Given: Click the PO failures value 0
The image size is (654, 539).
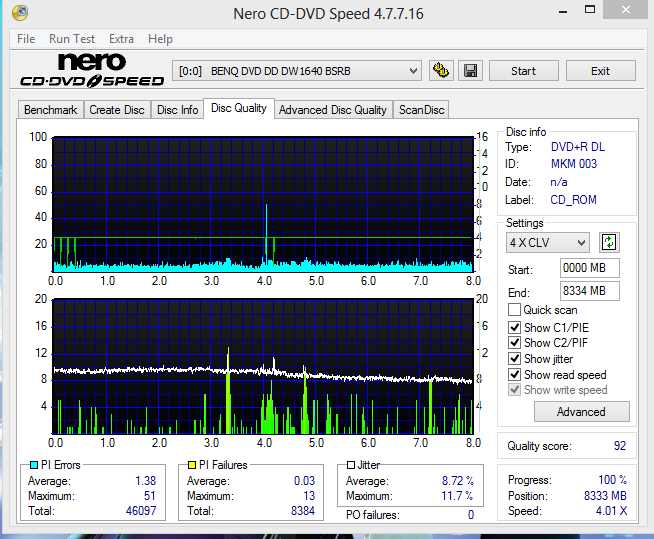Looking at the screenshot, I should point(470,515).
